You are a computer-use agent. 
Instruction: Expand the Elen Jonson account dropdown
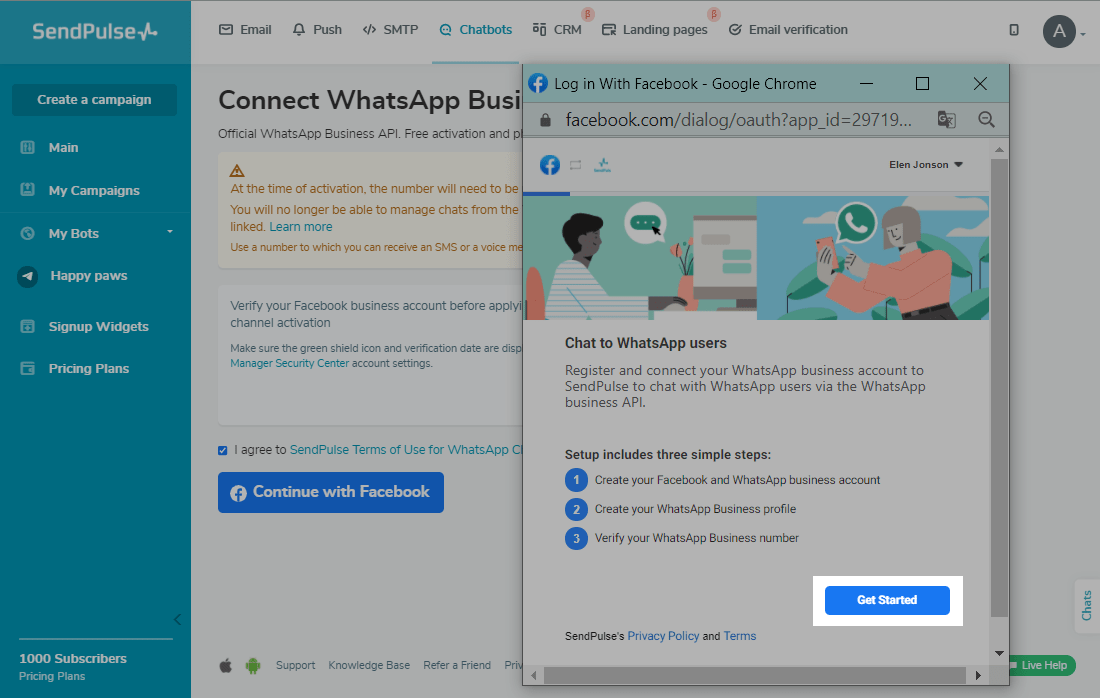926,165
